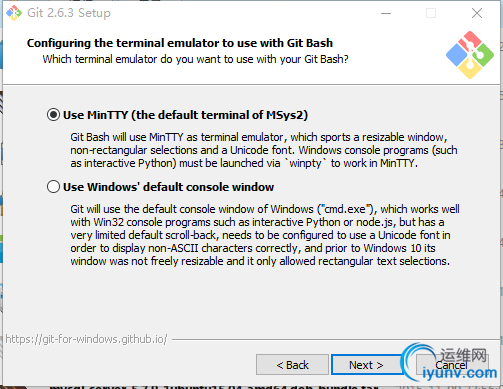Click the mysql-server file name behind the dialog

213,387
